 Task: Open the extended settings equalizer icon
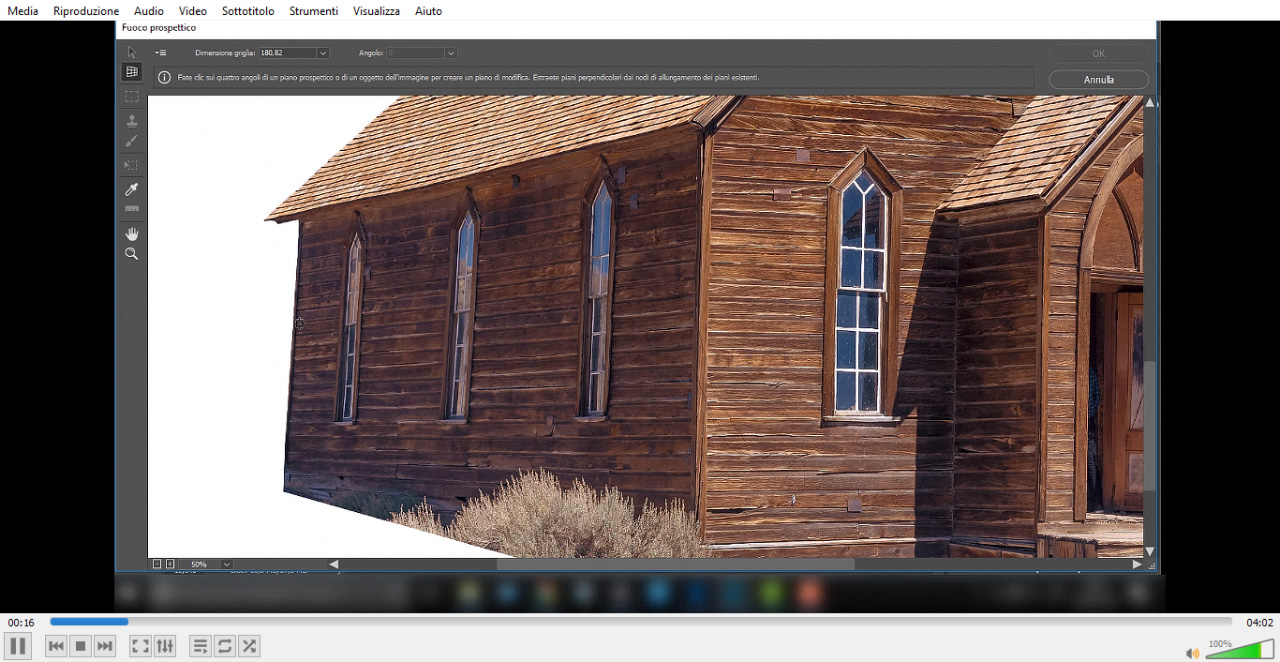tap(165, 646)
